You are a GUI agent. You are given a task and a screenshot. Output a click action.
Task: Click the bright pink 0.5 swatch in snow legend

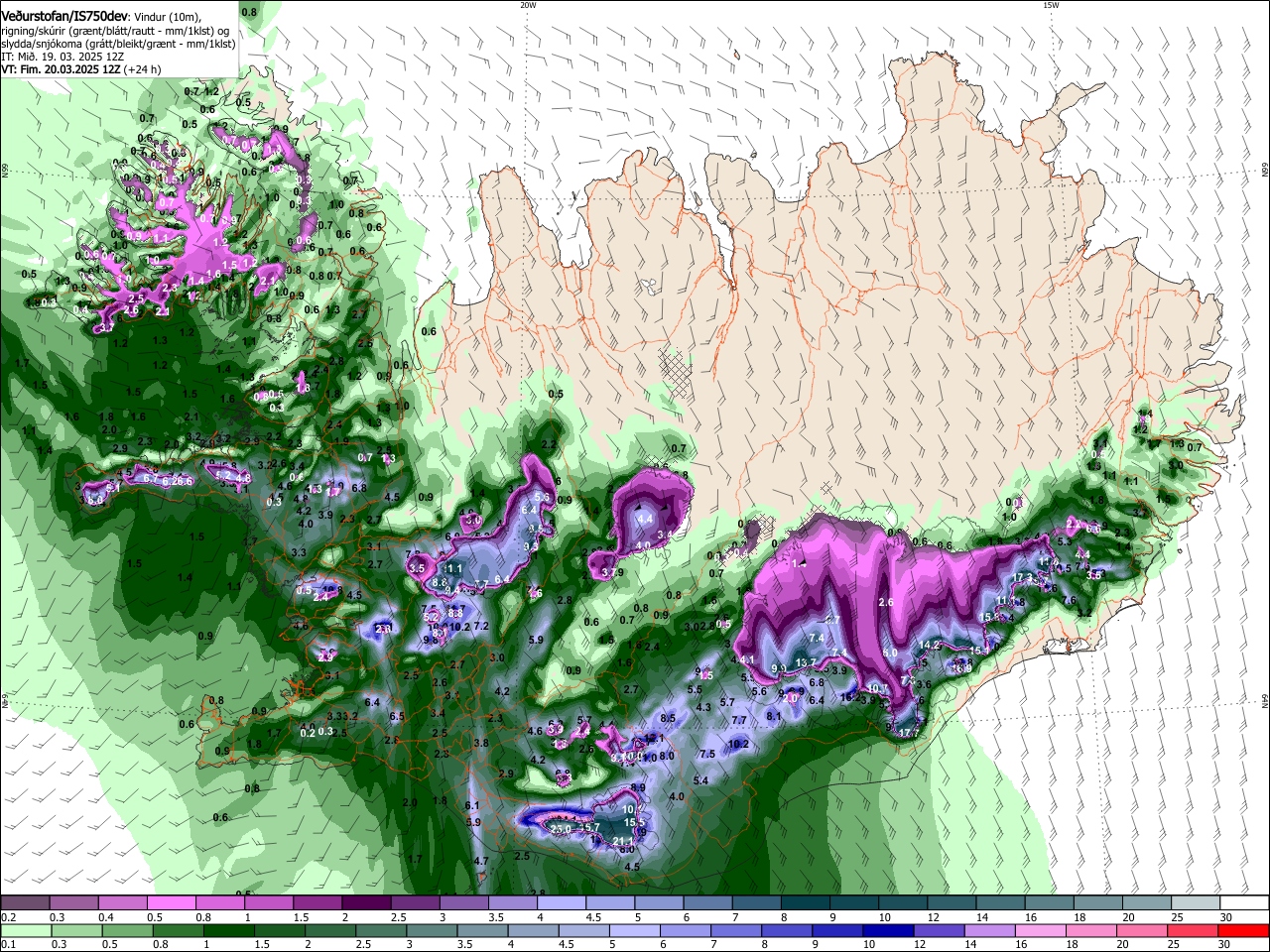(170, 902)
